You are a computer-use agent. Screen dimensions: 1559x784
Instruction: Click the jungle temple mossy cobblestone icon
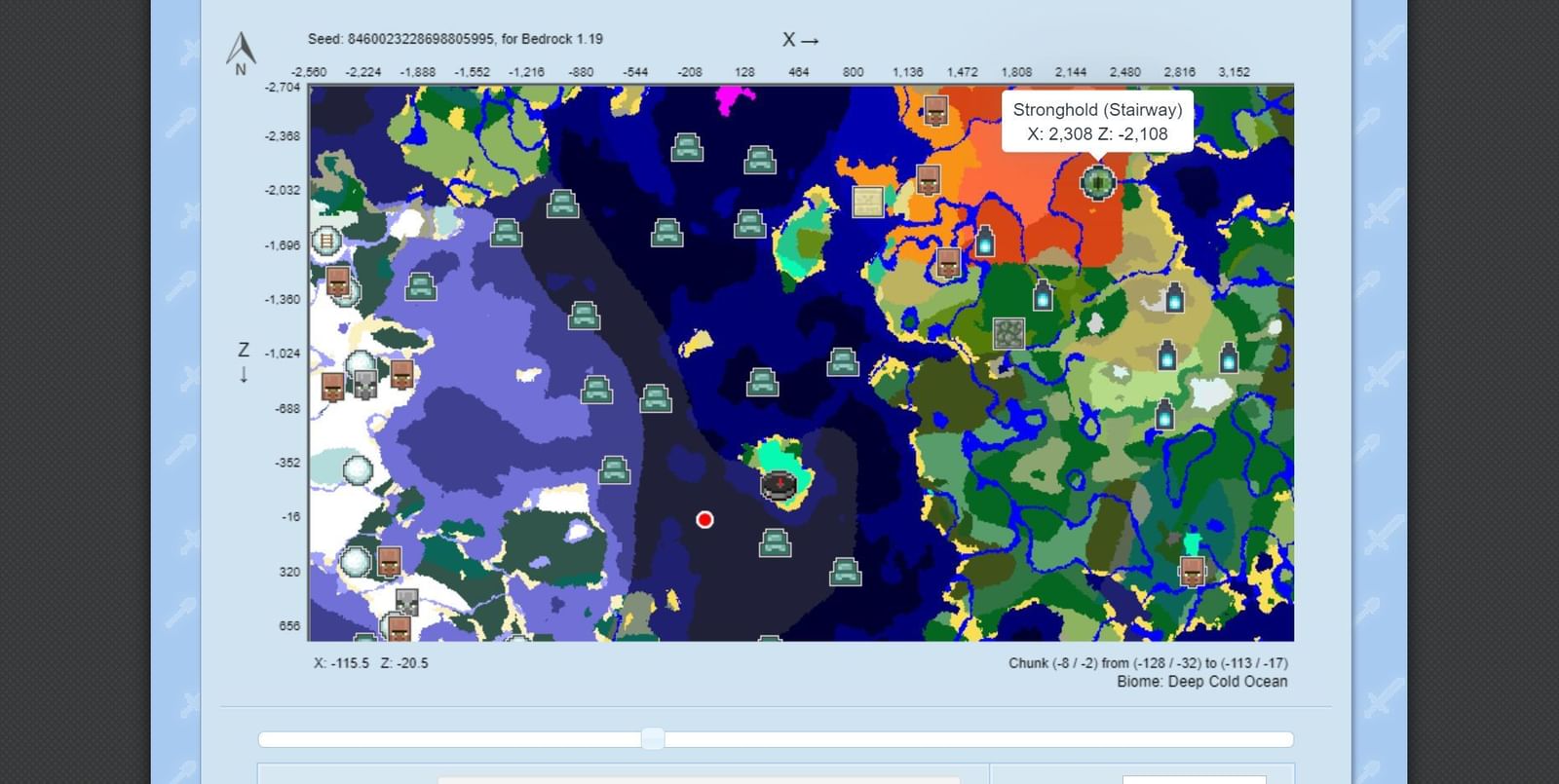1008,333
